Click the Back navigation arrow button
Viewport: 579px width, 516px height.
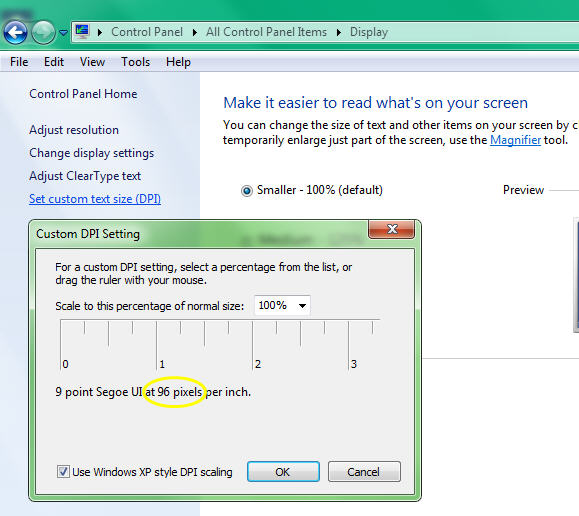pos(16,33)
